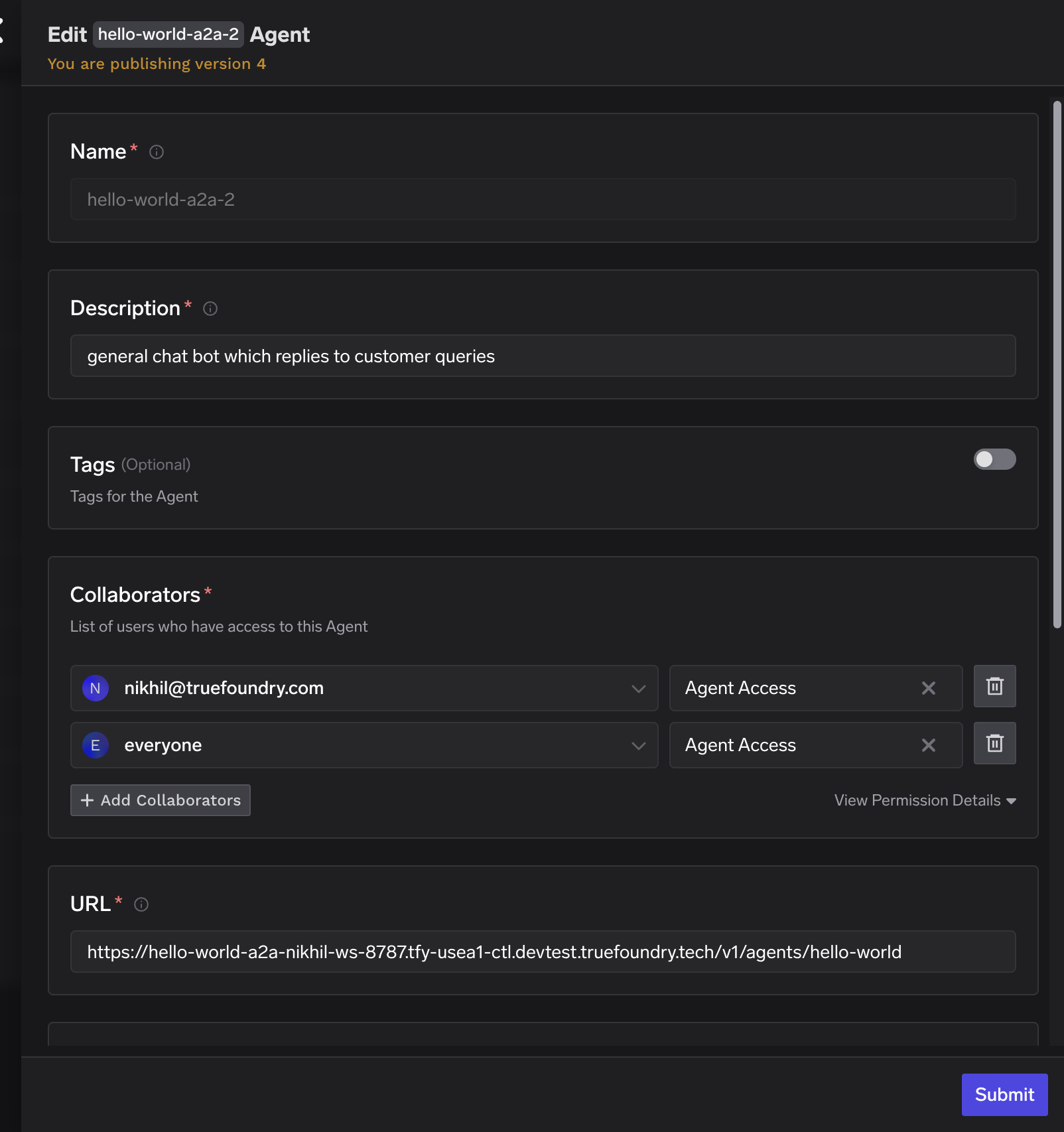Click the E avatar next to everyone
This screenshot has width=1064, height=1132.
coord(95,745)
